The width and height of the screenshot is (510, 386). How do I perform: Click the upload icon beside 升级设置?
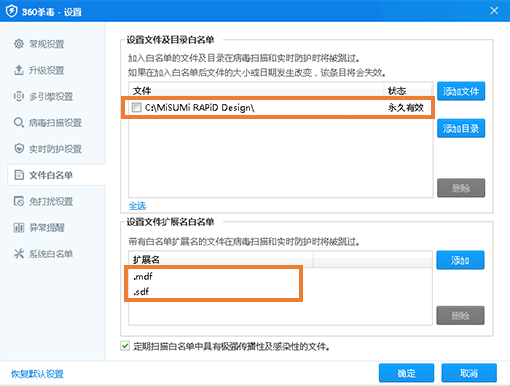(x=19, y=70)
